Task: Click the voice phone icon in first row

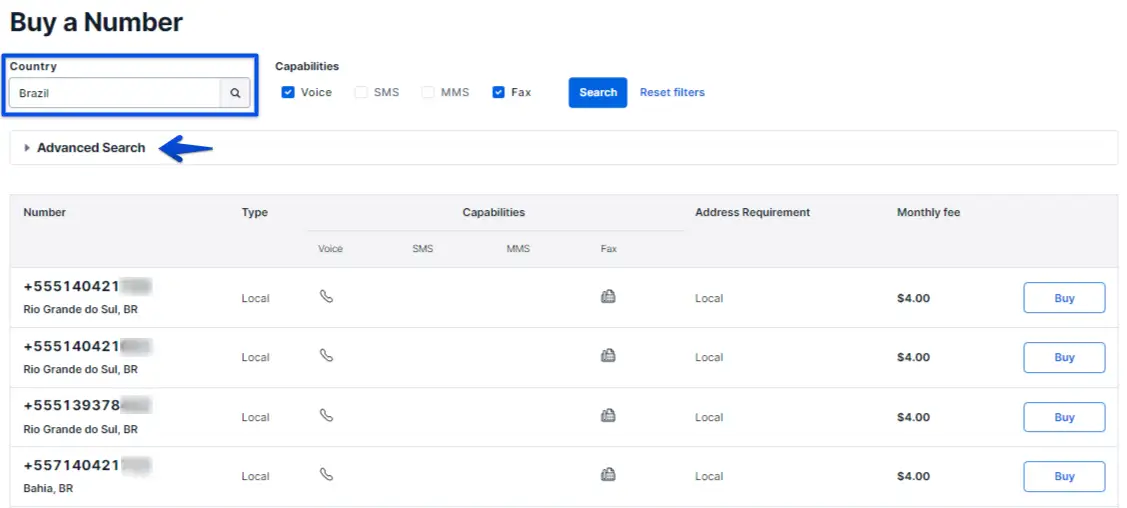Action: coord(326,297)
